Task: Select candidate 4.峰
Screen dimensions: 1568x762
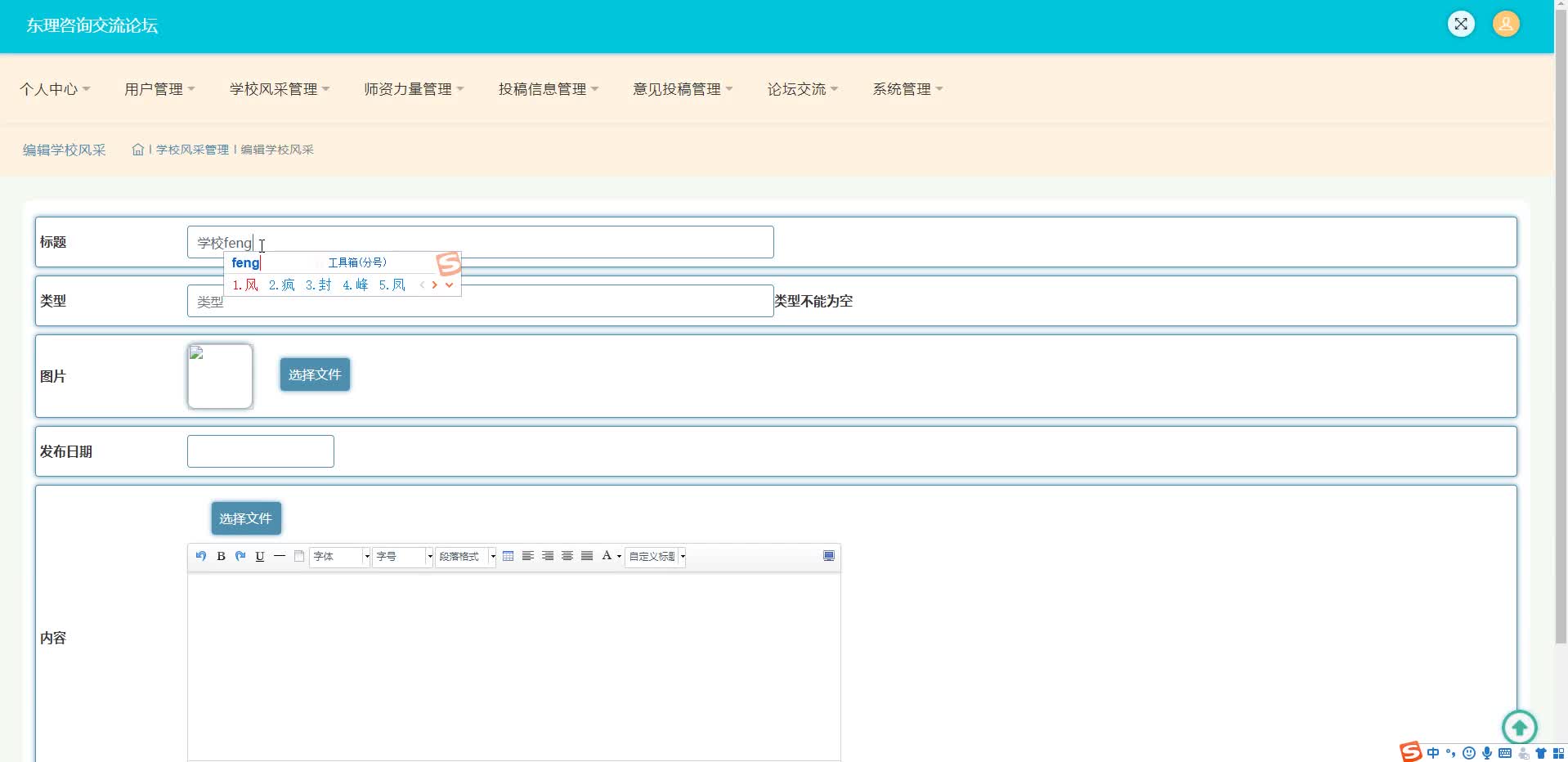Action: 356,285
